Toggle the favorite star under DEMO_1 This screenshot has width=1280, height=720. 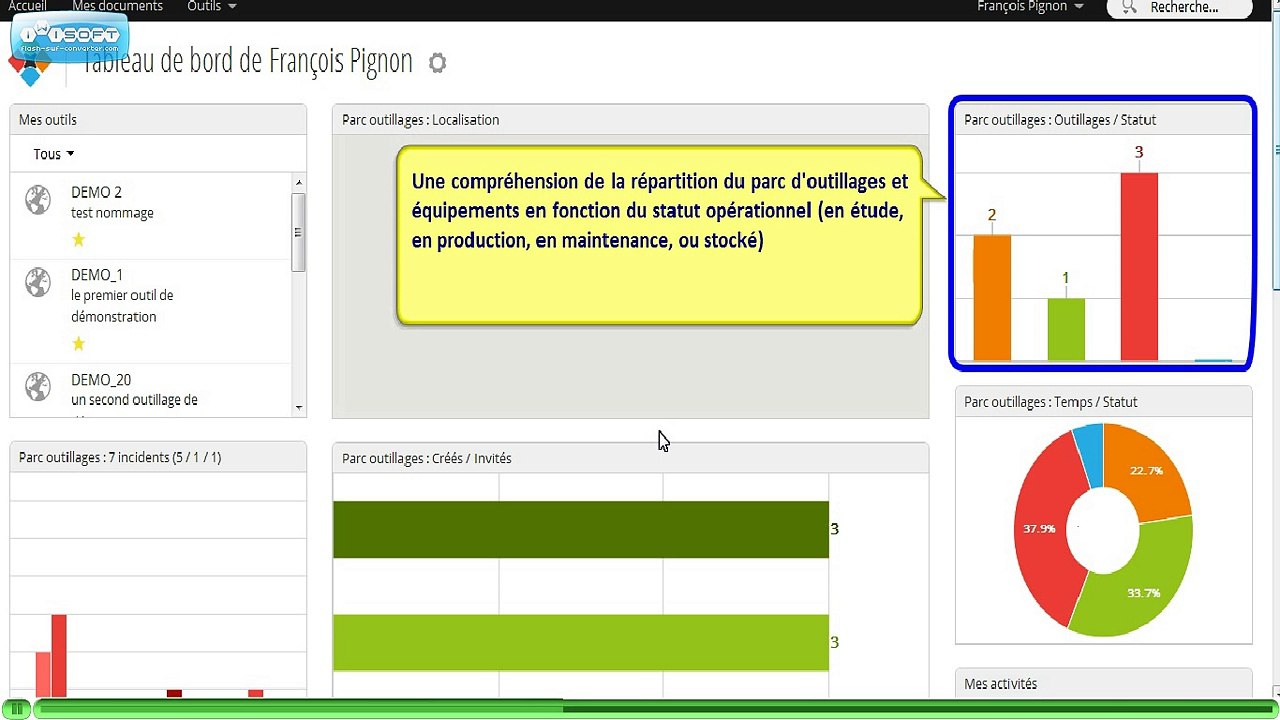[79, 344]
